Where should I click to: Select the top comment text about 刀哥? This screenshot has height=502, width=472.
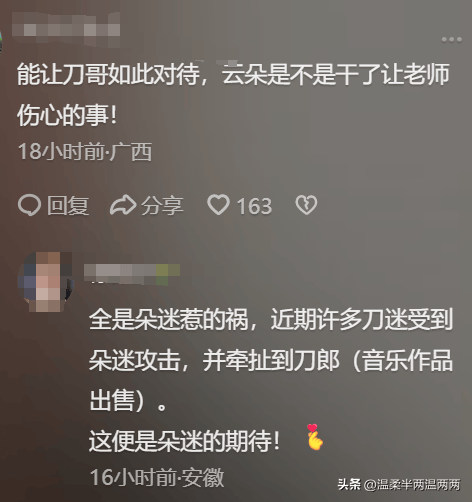coord(233,95)
